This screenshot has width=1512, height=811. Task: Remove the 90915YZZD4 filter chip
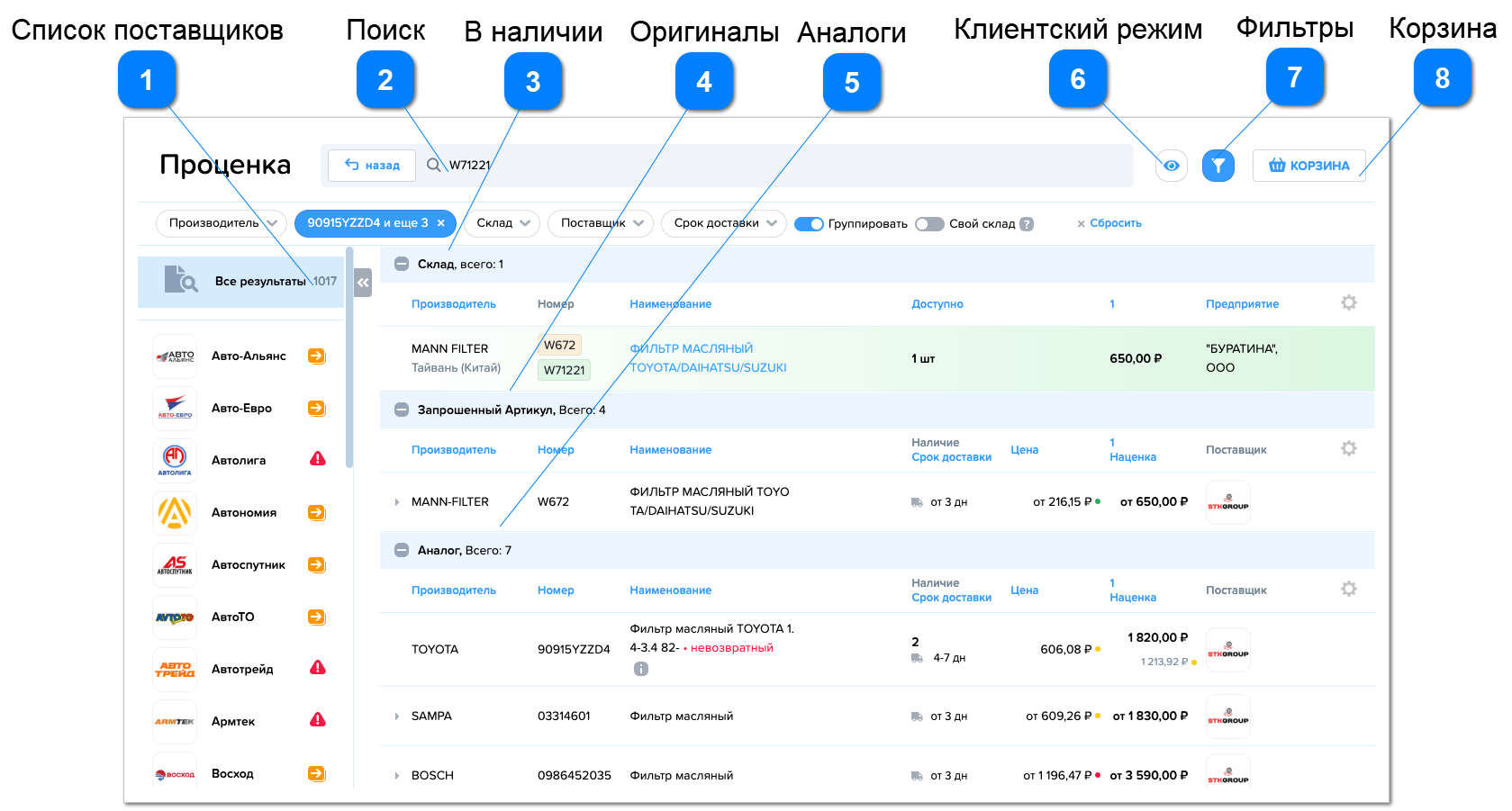[440, 223]
